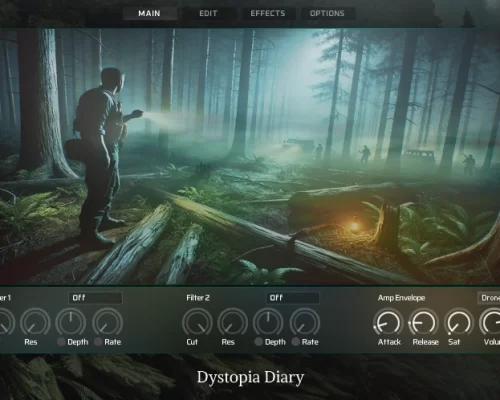Click the "Filter 2" section label
This screenshot has width=500, height=400.
(198, 298)
